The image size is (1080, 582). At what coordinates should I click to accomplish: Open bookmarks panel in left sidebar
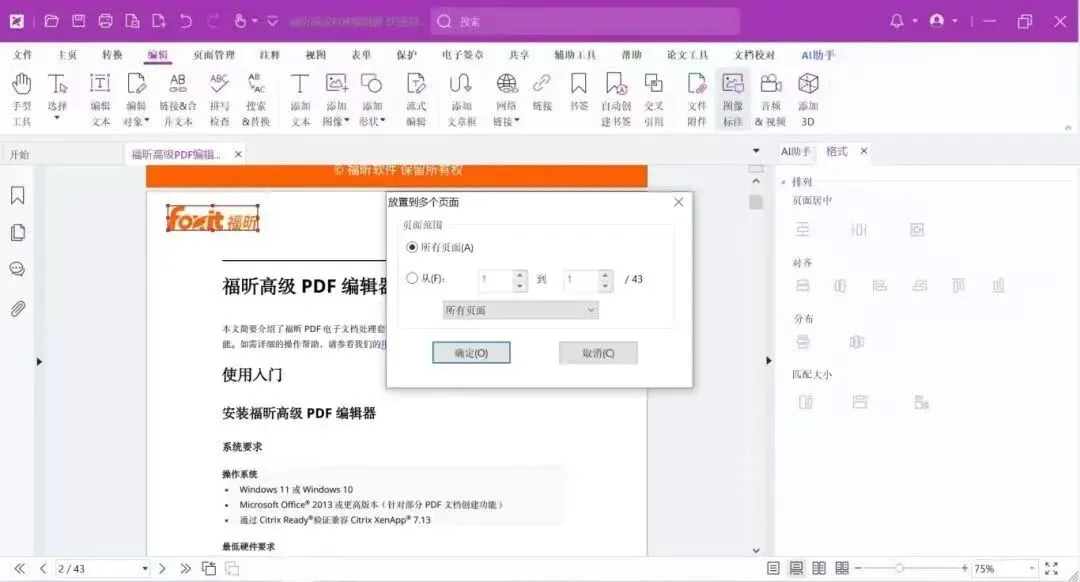click(18, 196)
